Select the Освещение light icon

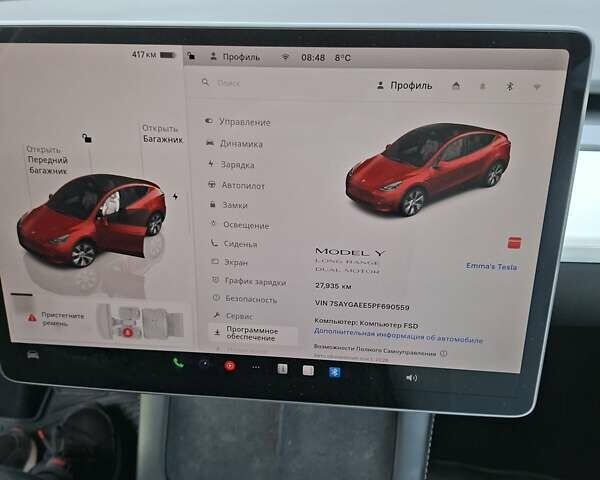(x=213, y=224)
